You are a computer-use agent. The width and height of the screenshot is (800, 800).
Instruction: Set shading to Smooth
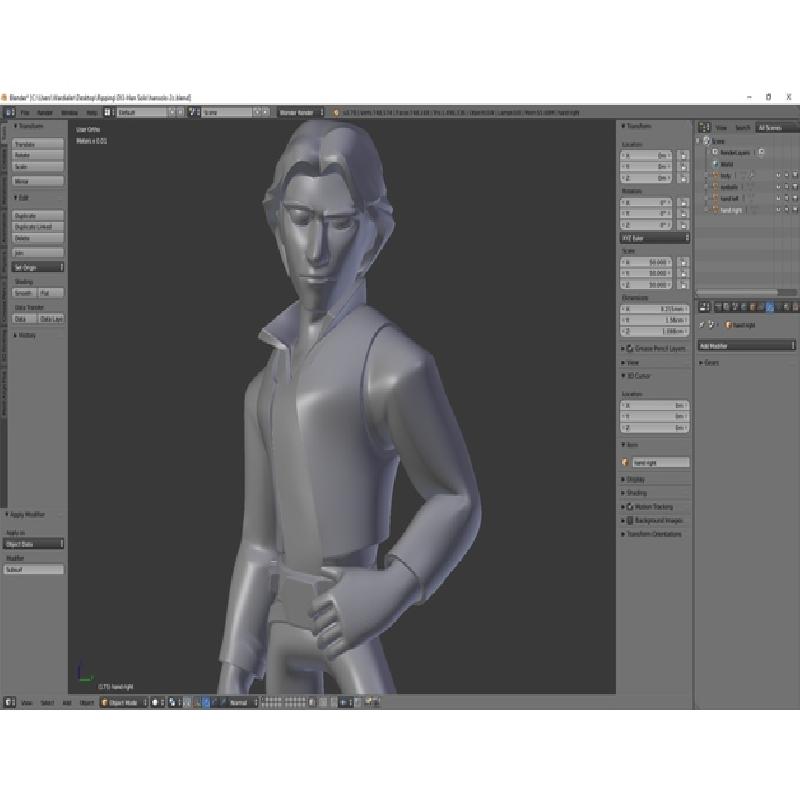(x=24, y=293)
